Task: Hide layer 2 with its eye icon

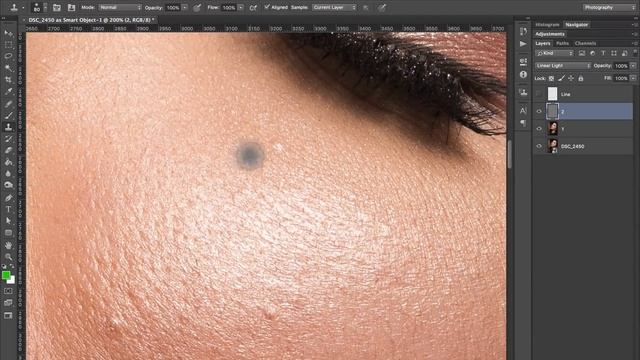Action: coord(539,111)
